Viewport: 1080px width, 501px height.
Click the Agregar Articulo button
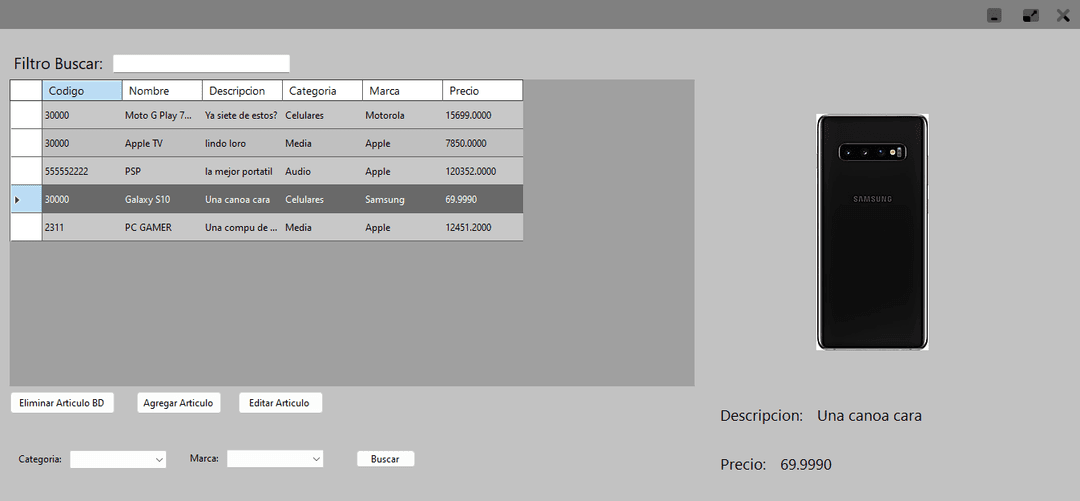(179, 403)
